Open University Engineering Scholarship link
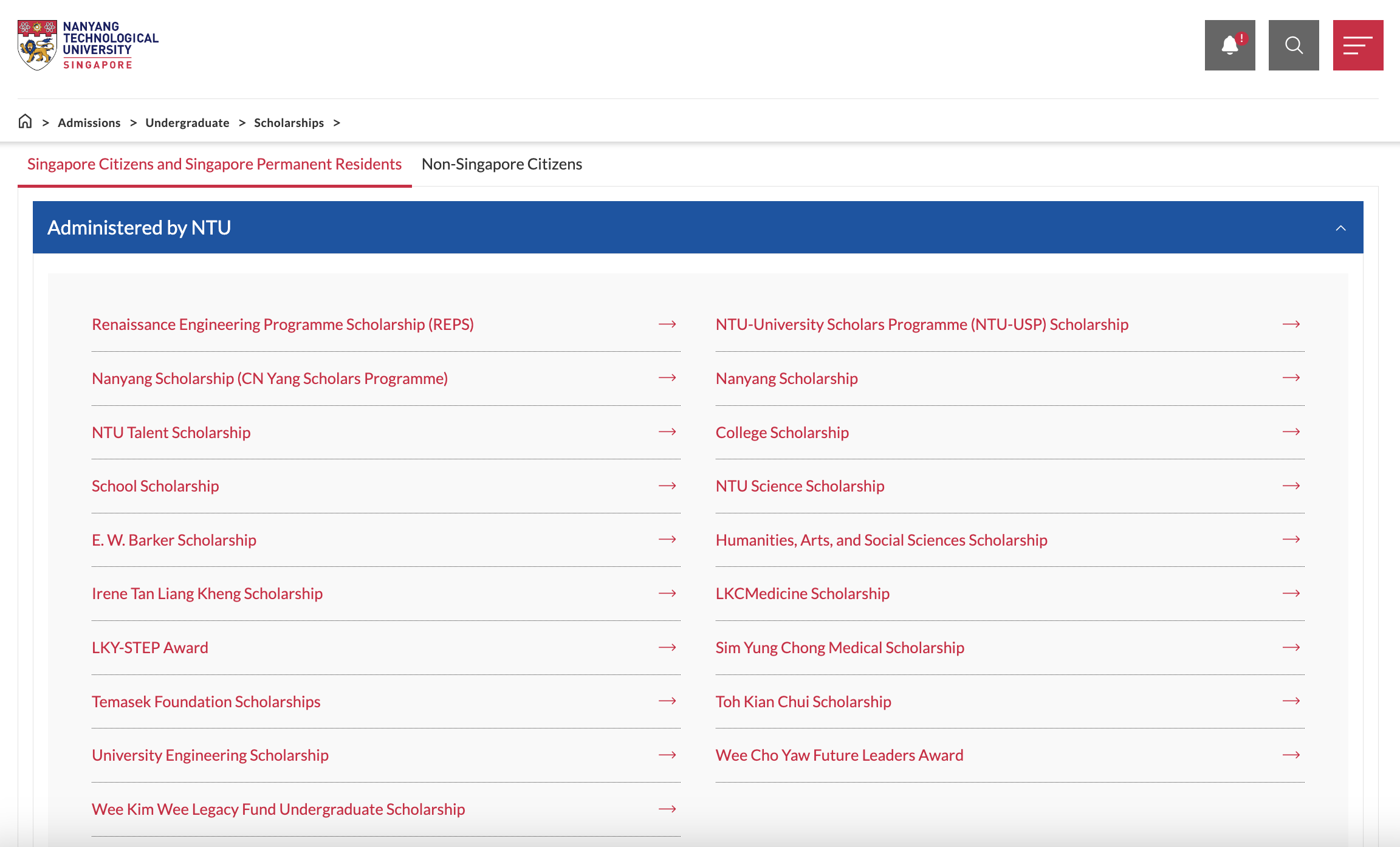1400x847 pixels. pos(210,755)
